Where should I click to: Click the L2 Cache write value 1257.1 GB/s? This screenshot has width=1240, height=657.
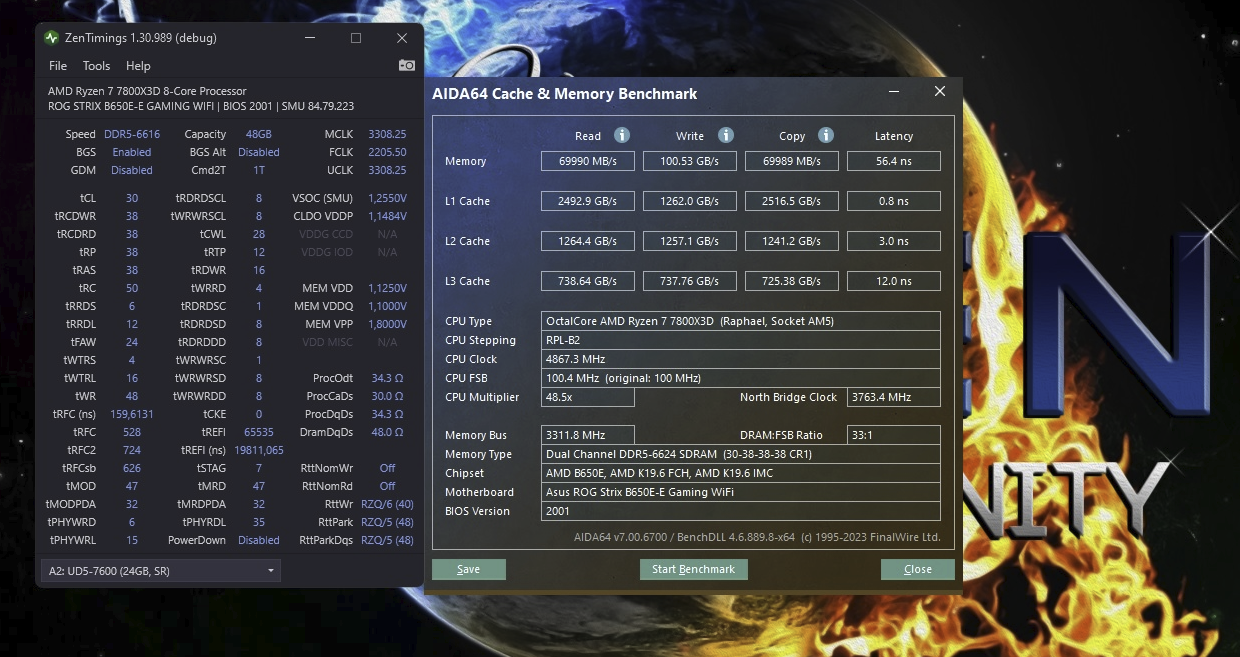tap(690, 241)
